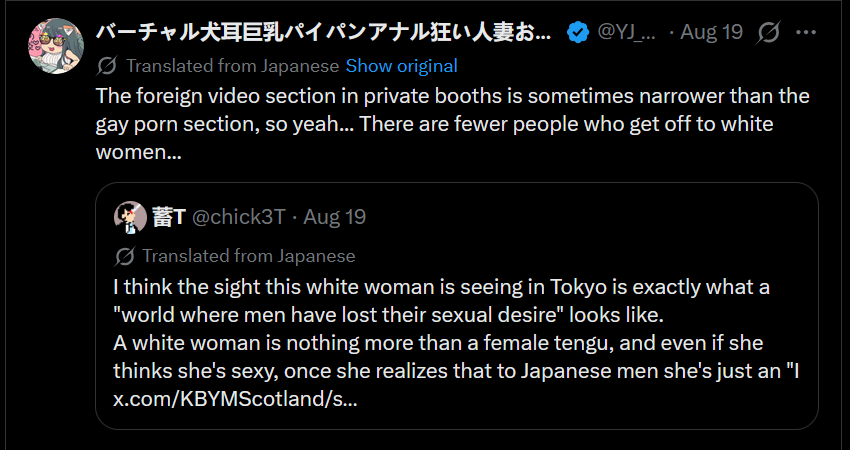Open the @YJ_ handle of the author
The image size is (850, 450).
tap(626, 33)
